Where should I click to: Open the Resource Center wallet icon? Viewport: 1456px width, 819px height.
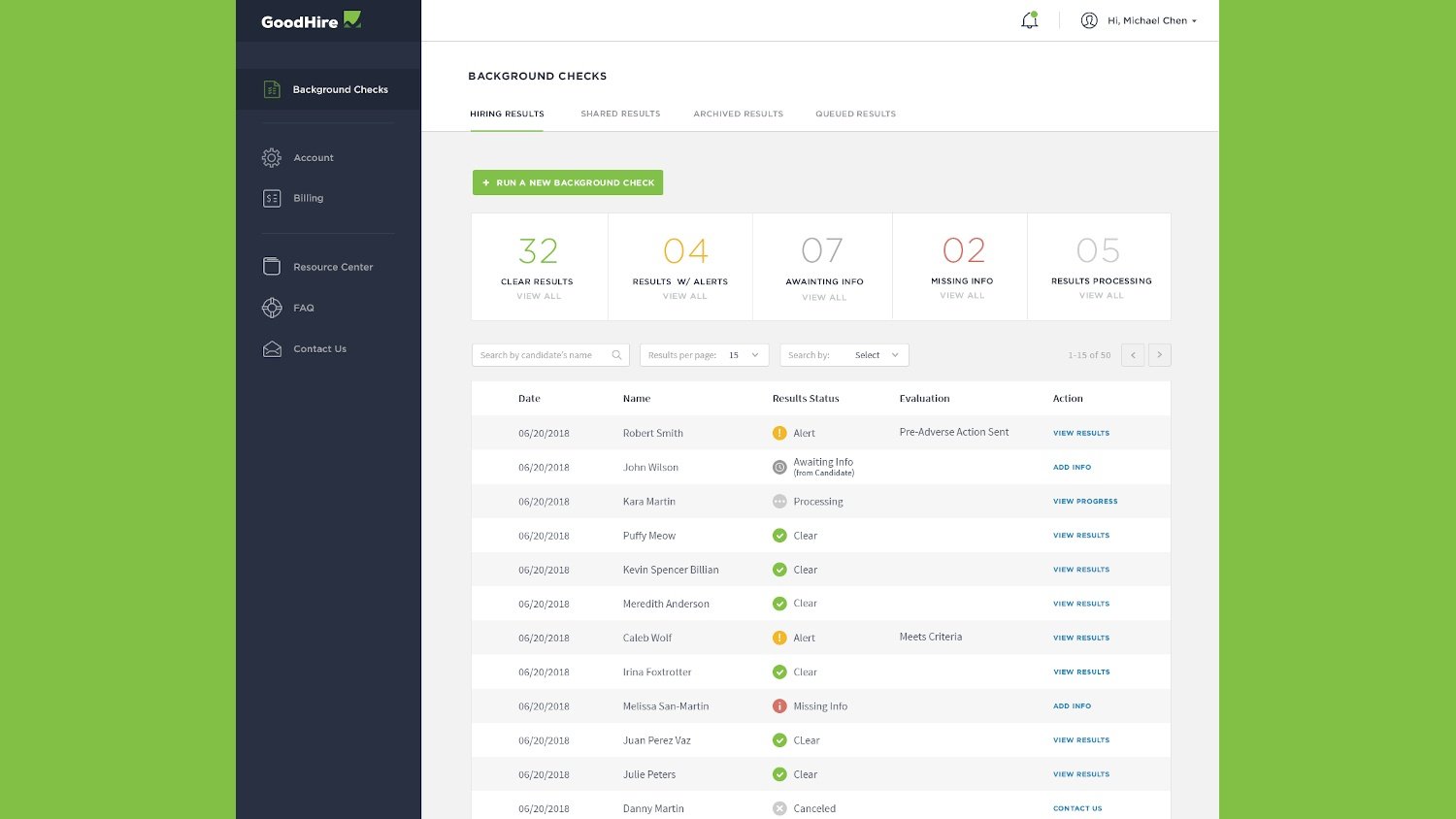pyautogui.click(x=272, y=266)
